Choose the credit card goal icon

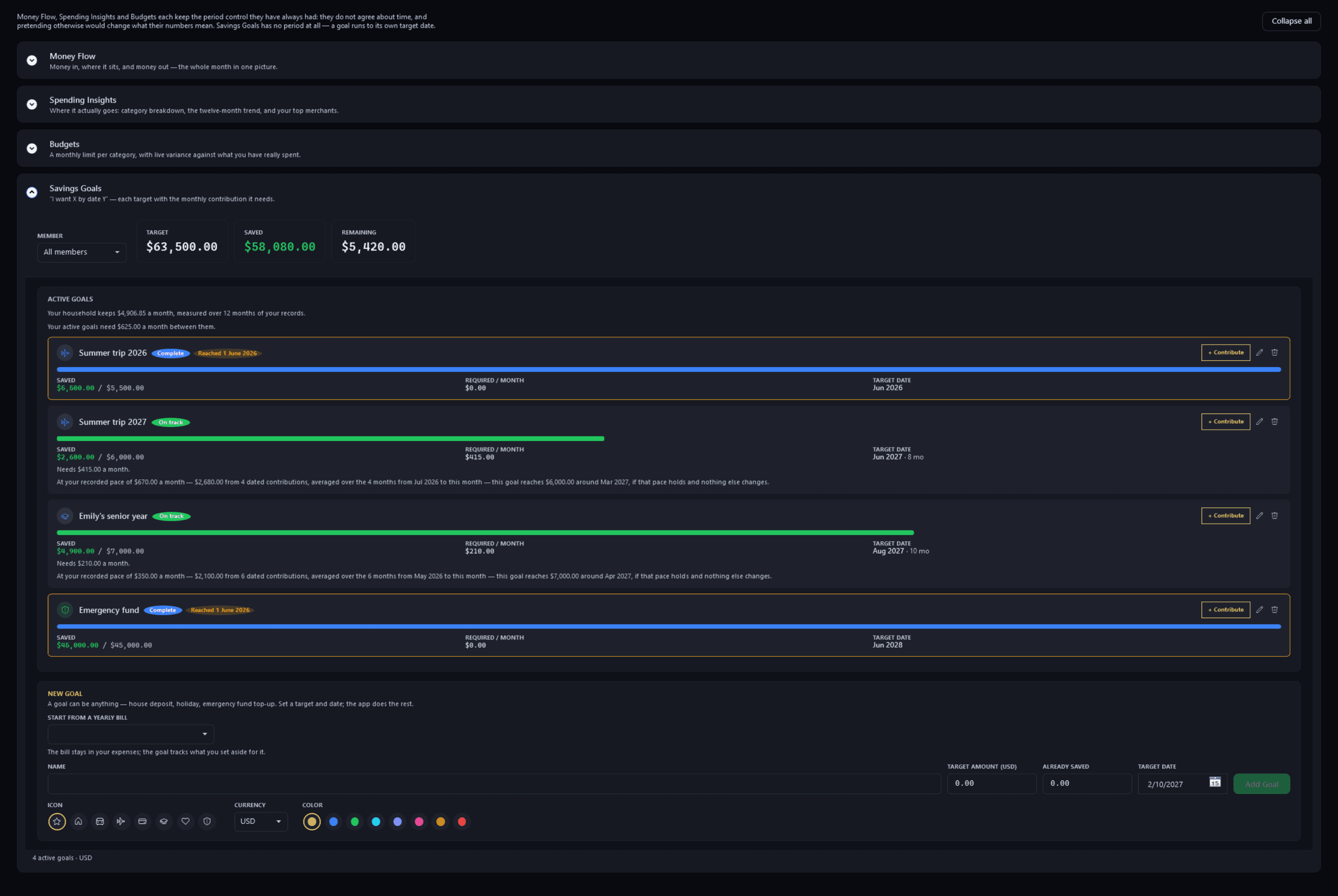tap(142, 821)
